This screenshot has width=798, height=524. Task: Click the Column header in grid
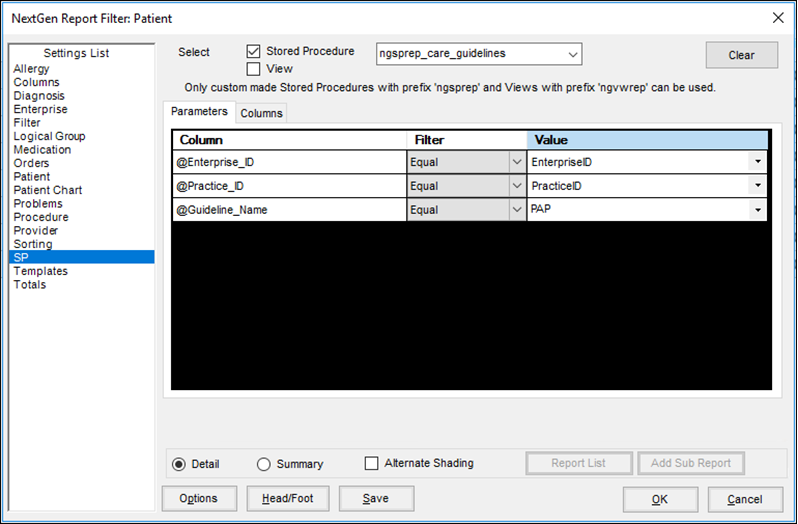tap(289, 140)
